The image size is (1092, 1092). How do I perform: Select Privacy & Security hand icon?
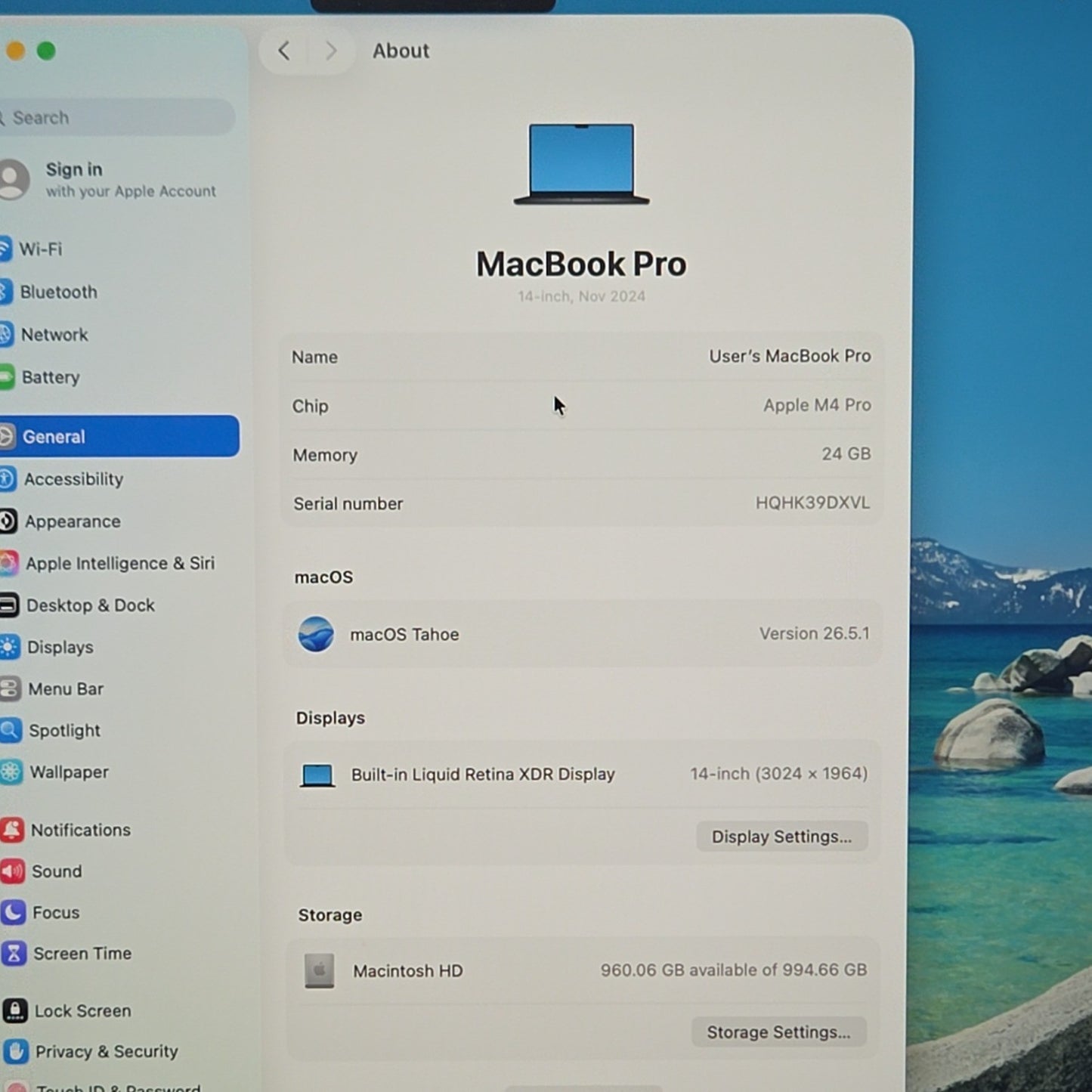coord(16,1051)
